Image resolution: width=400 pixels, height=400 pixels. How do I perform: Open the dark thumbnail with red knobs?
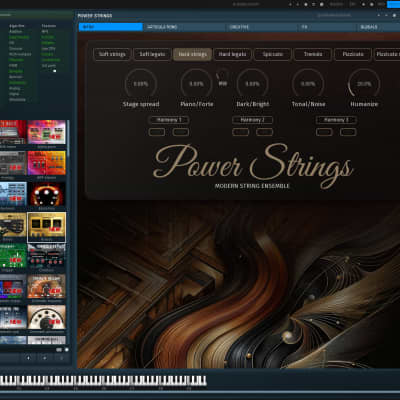pos(46,256)
